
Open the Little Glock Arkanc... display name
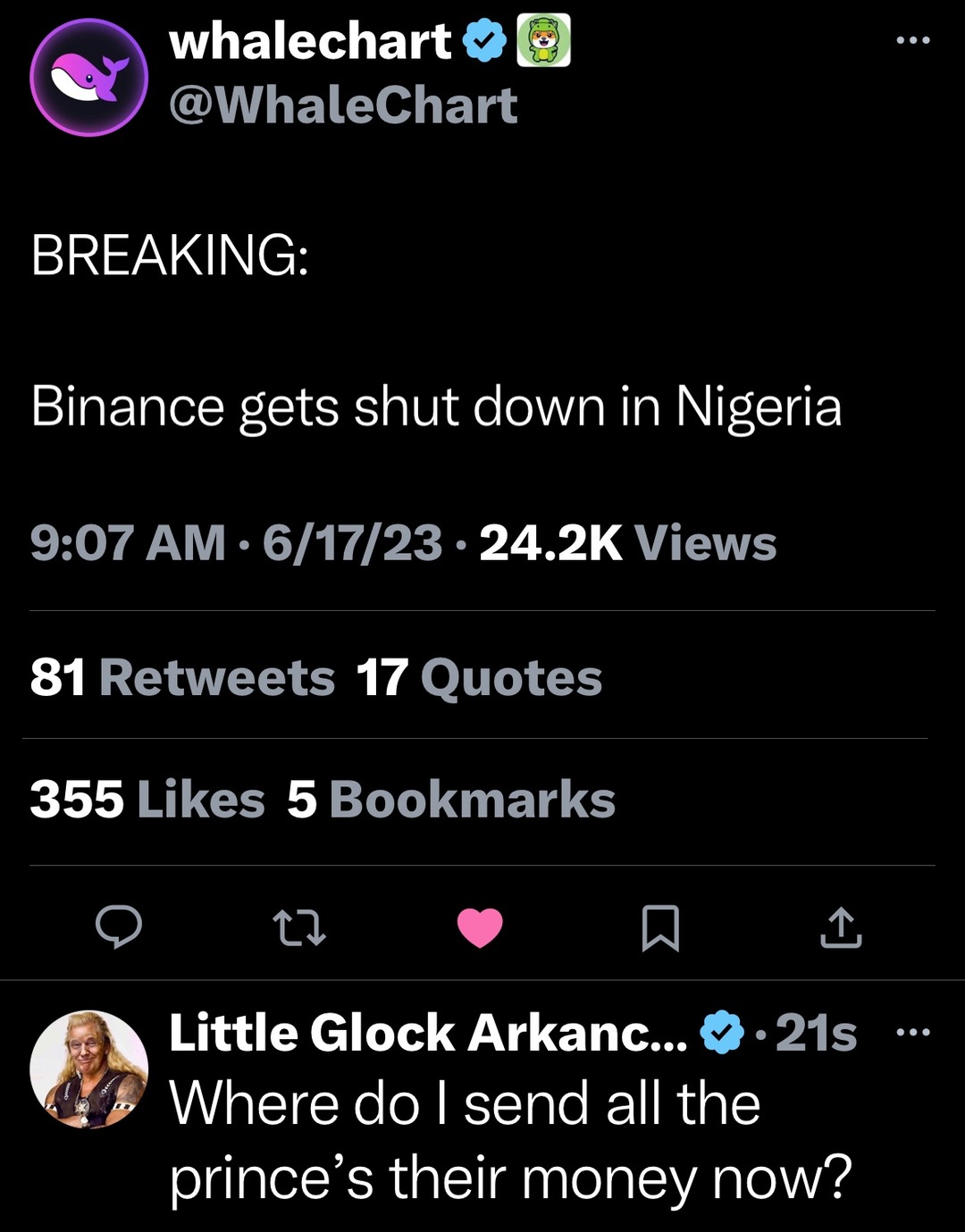coord(427,1034)
